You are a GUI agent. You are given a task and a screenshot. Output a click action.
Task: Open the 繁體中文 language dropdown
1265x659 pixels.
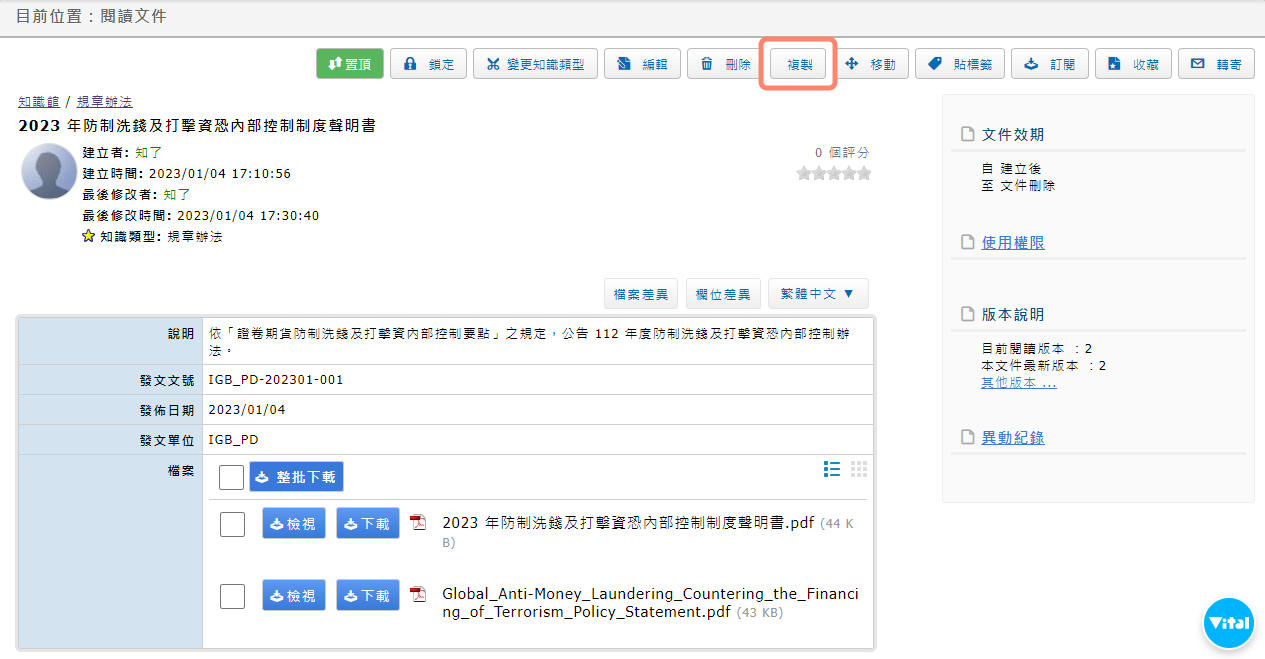817,294
